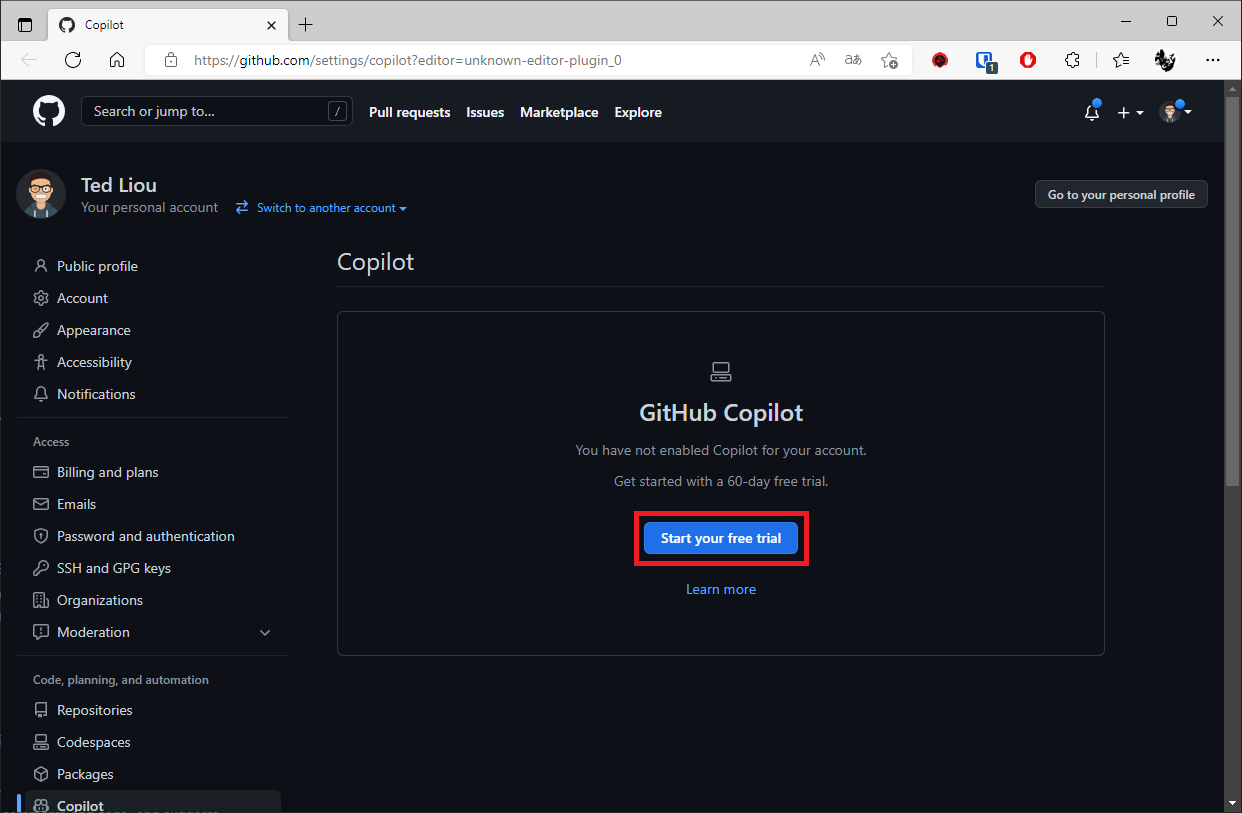Open the browser tab actions menu
This screenshot has width=1242, height=813.
coord(25,25)
